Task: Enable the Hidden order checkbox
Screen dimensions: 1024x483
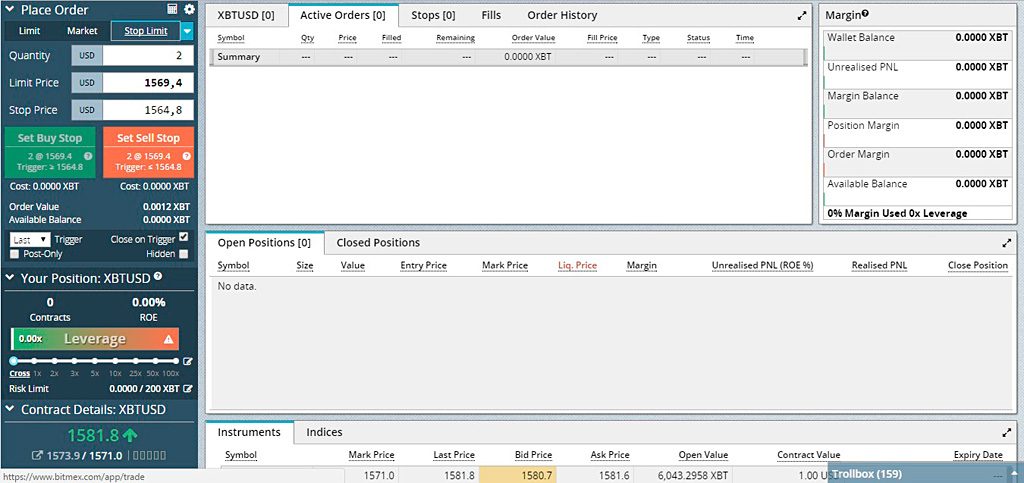Action: coord(184,254)
